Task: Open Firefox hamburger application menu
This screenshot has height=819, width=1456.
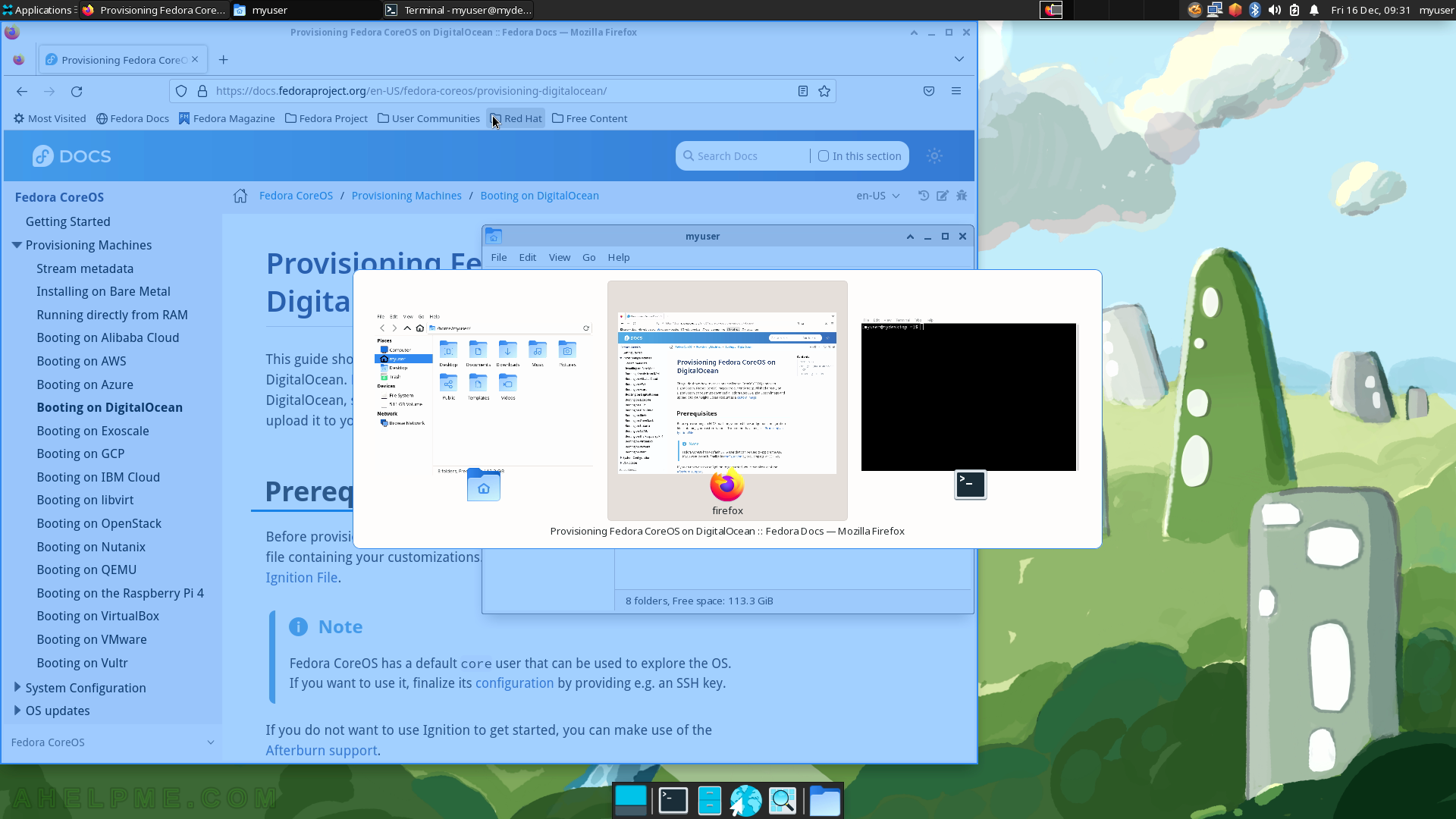Action: point(956,91)
